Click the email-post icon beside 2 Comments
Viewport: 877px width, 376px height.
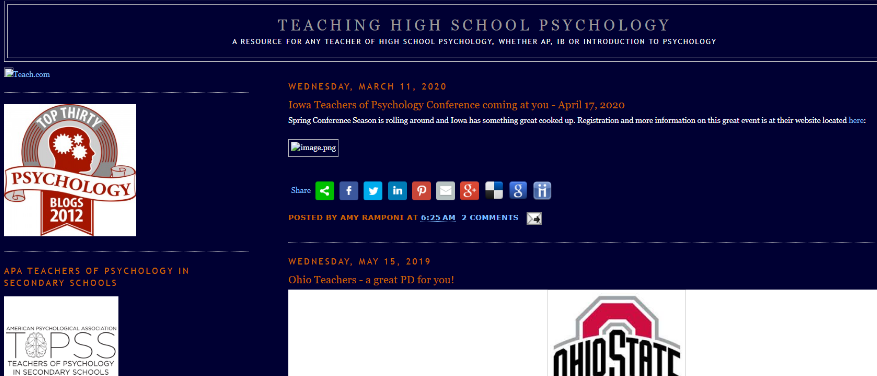(x=534, y=218)
